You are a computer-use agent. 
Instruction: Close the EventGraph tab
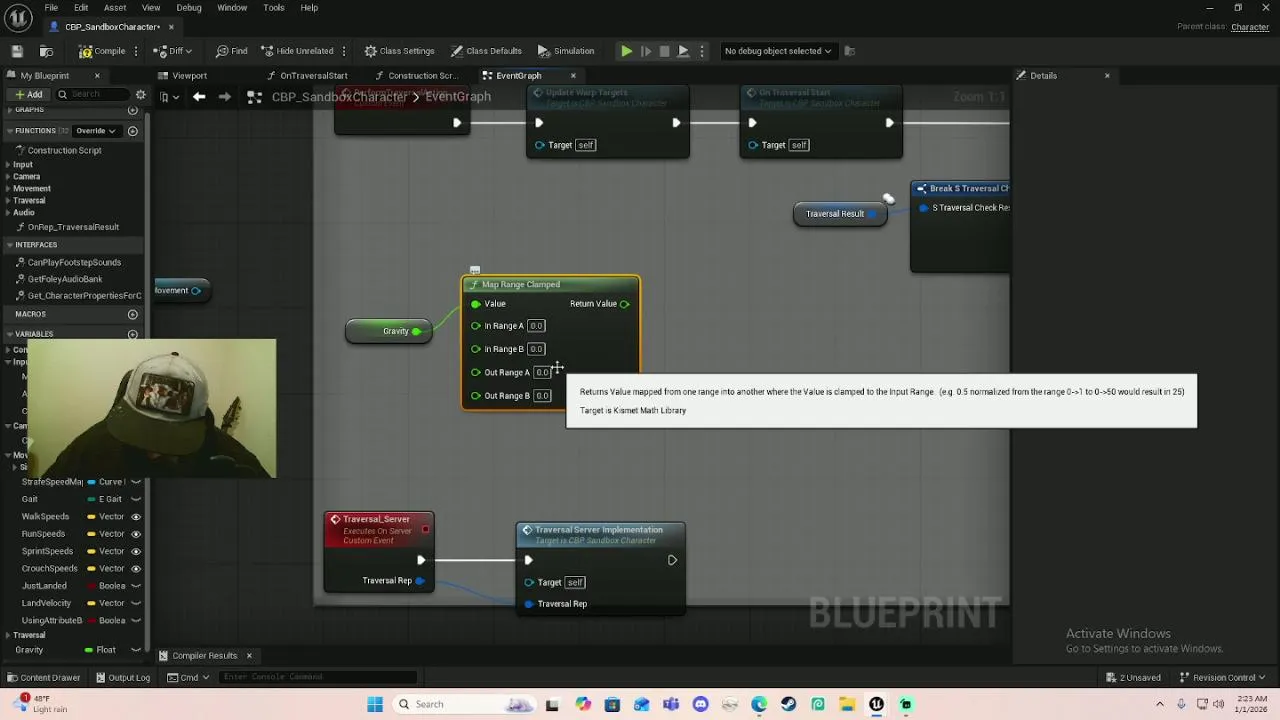click(573, 76)
